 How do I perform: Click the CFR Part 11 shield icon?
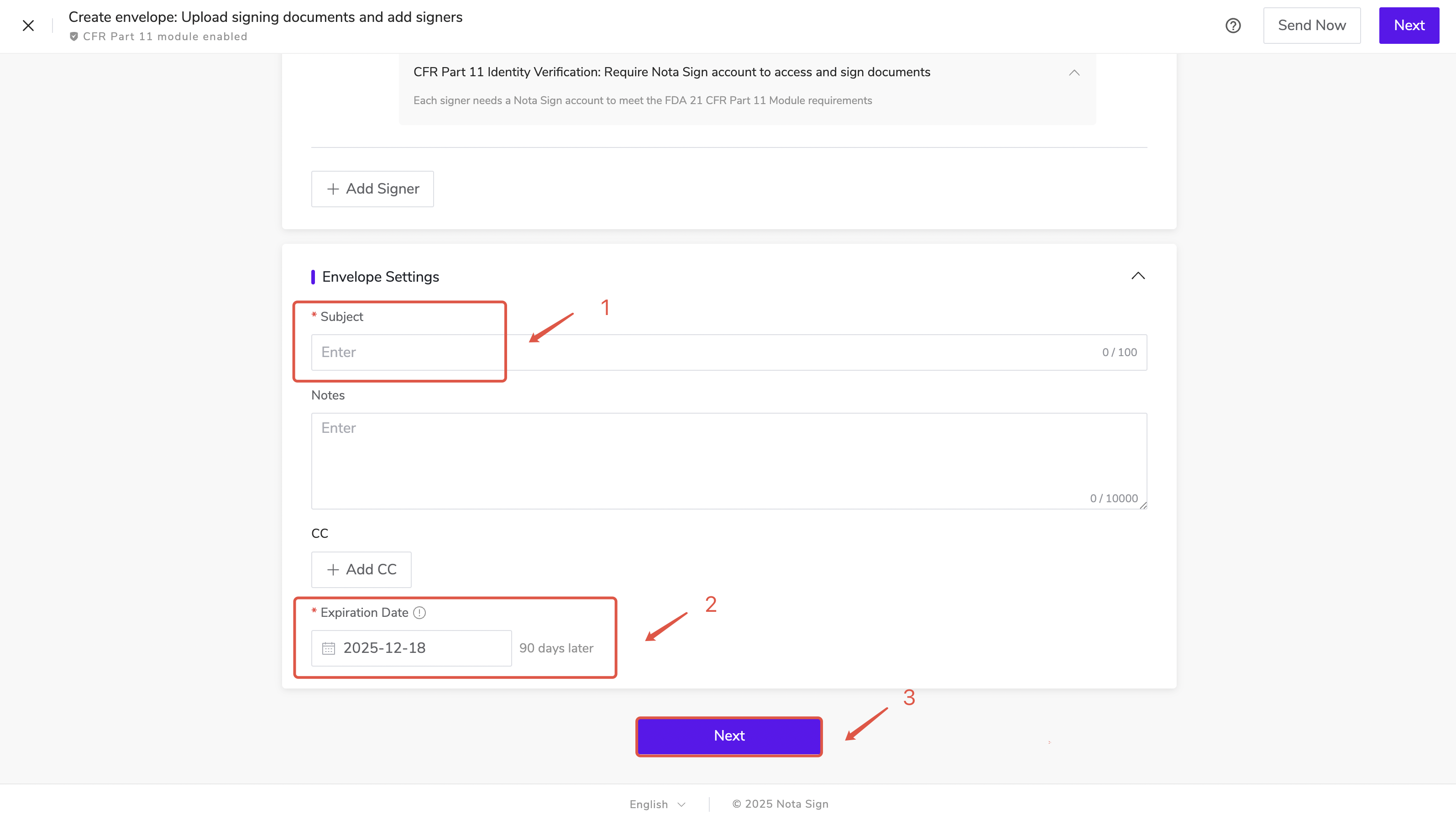pos(73,37)
